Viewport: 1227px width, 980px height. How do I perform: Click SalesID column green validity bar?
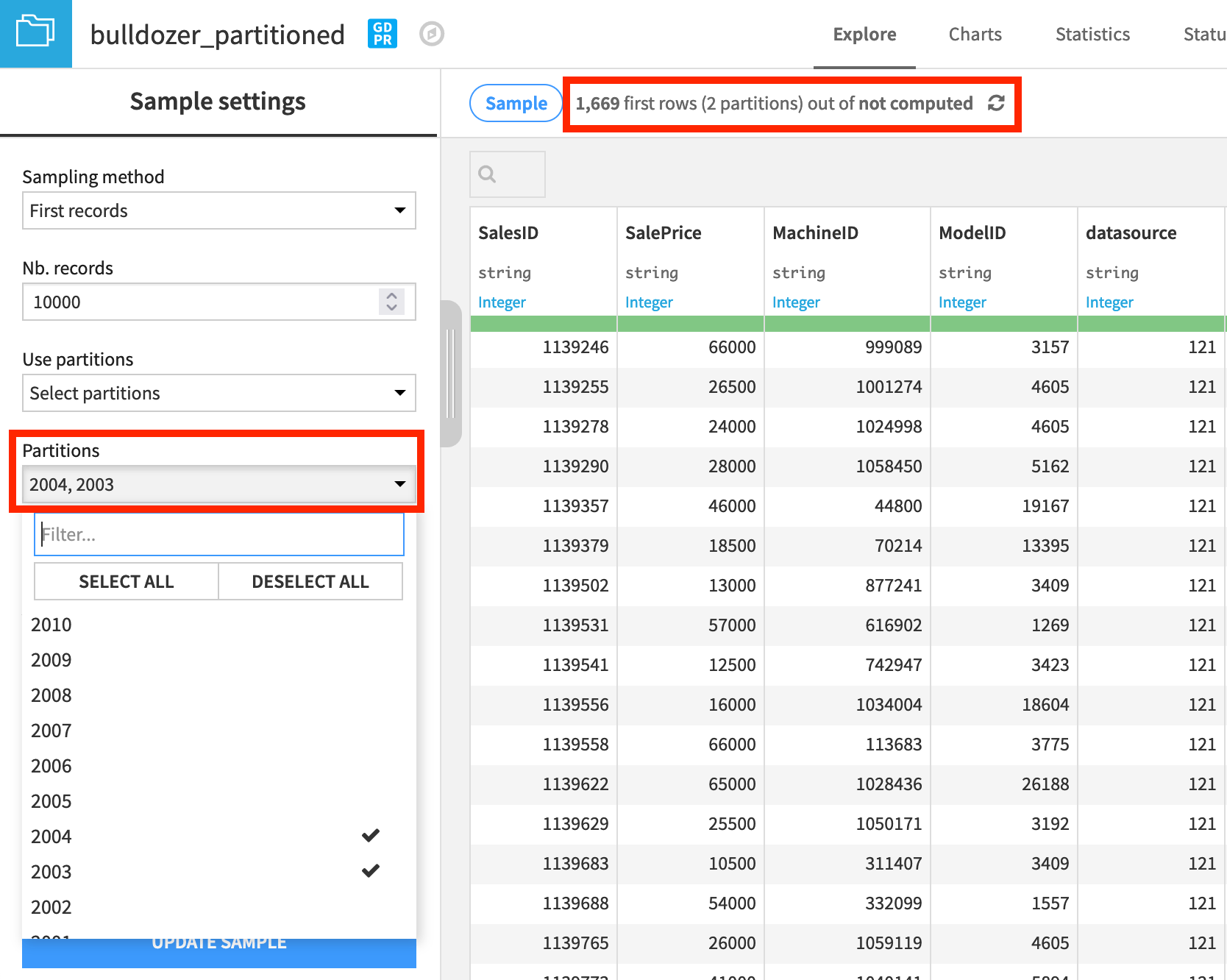click(544, 324)
